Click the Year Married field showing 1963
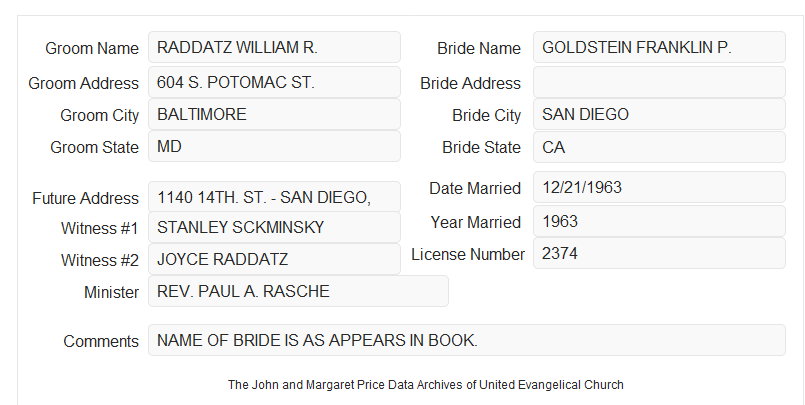The image size is (805, 405). coord(659,221)
